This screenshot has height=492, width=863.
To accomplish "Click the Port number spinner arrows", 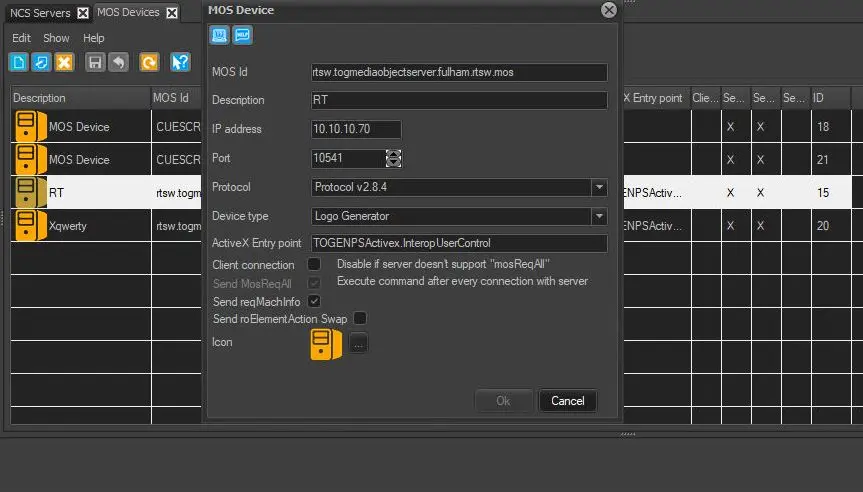I will click(x=393, y=158).
